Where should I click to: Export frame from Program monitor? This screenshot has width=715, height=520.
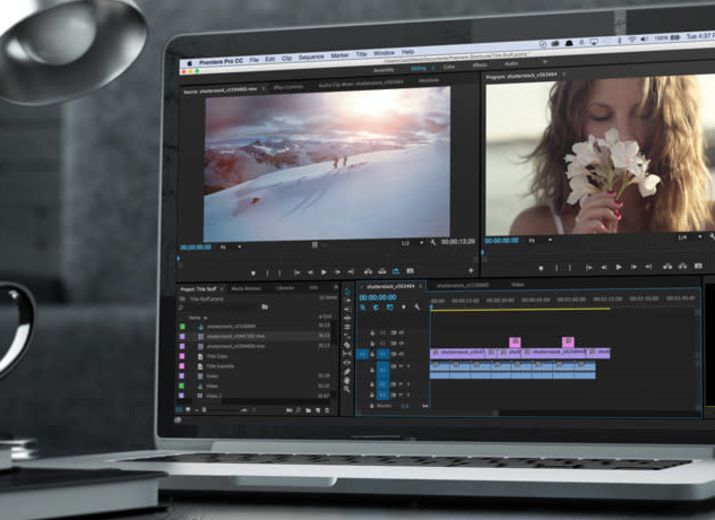pos(698,265)
